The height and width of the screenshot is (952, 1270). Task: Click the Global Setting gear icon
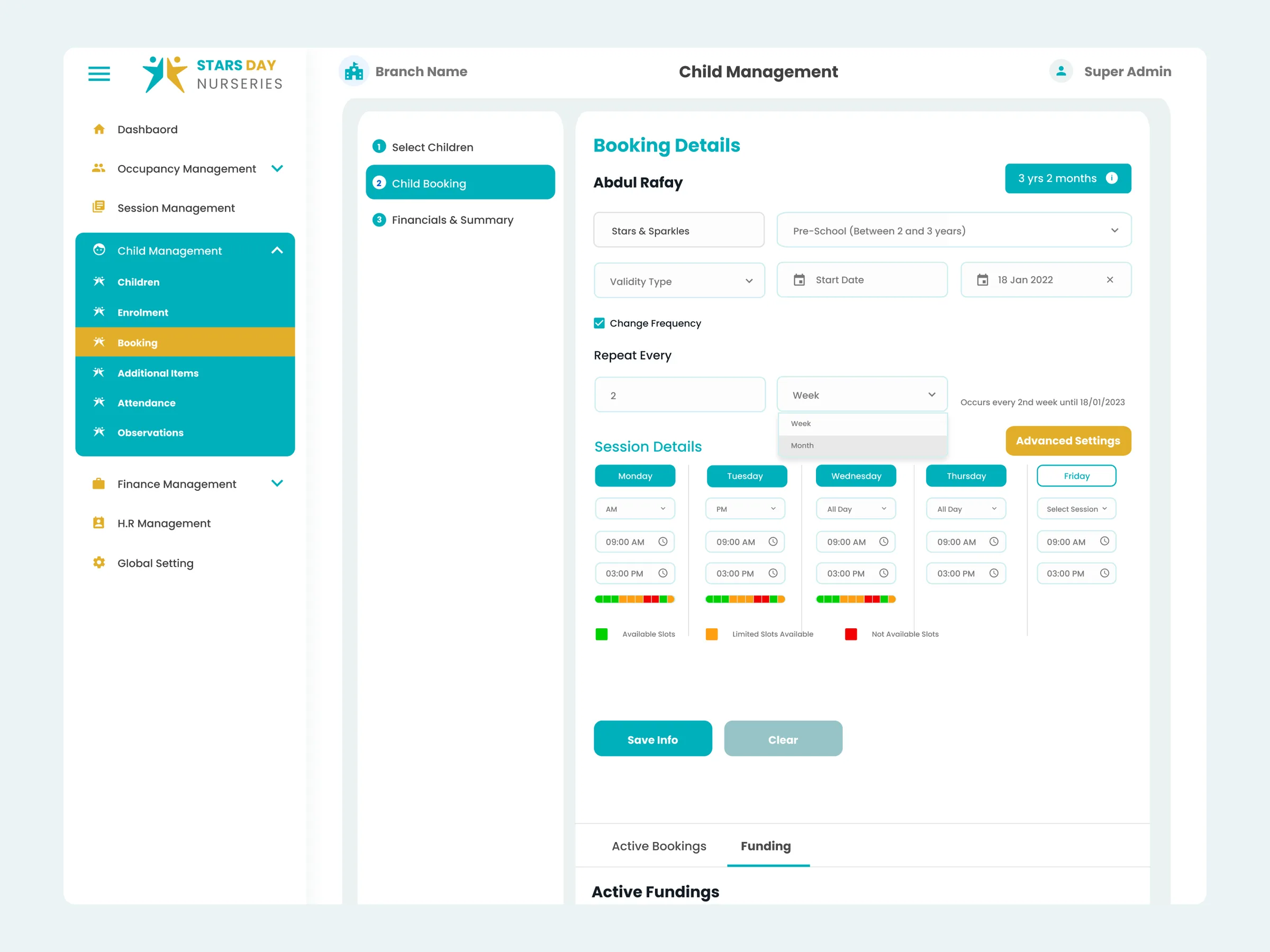point(99,562)
